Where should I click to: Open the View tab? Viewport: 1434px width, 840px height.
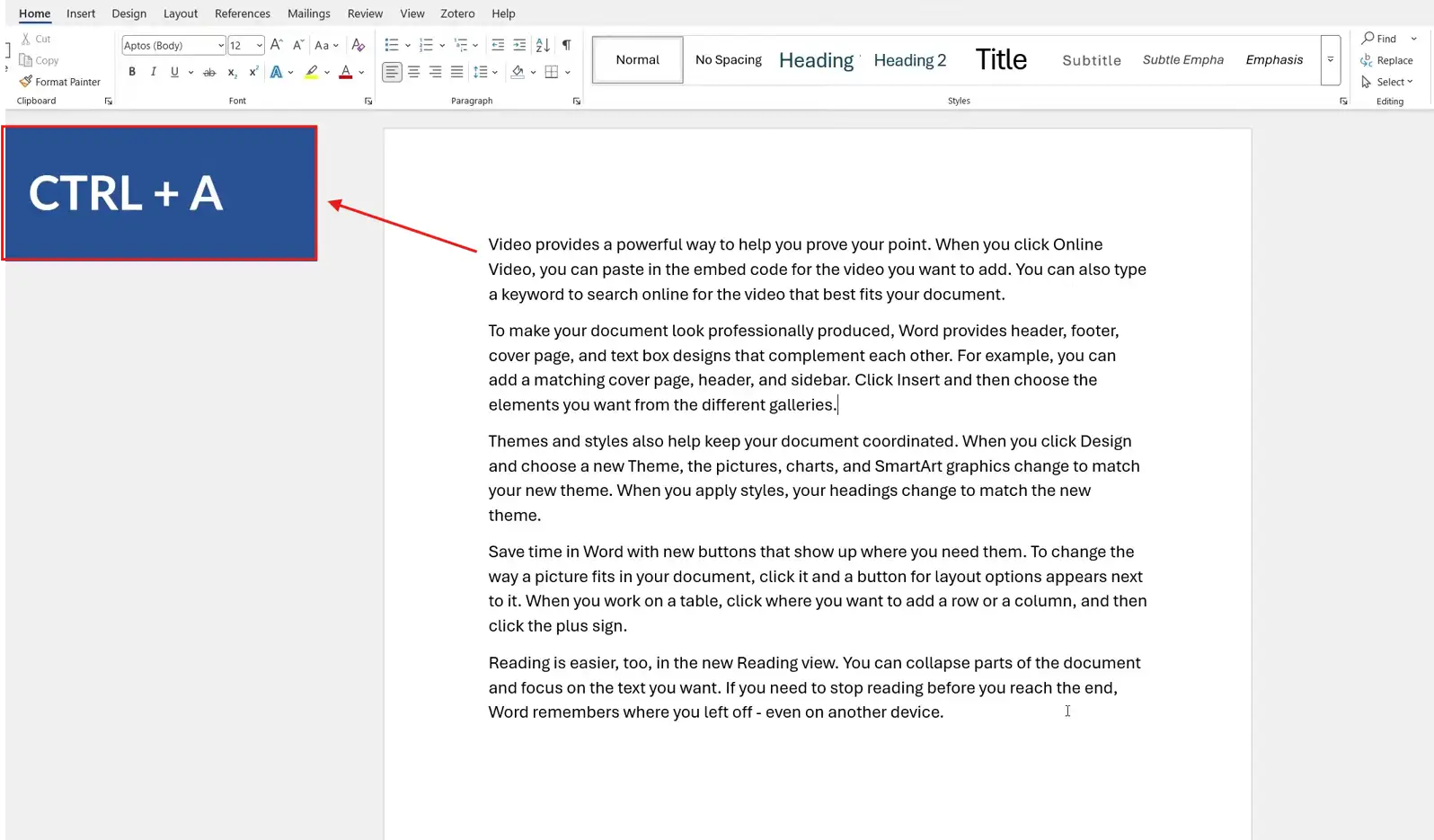coord(412,13)
